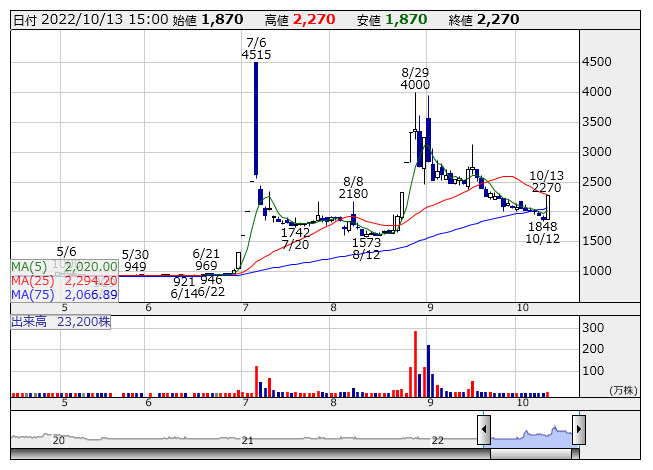
Task: Click the year 20 marker in overview
Action: (59, 440)
